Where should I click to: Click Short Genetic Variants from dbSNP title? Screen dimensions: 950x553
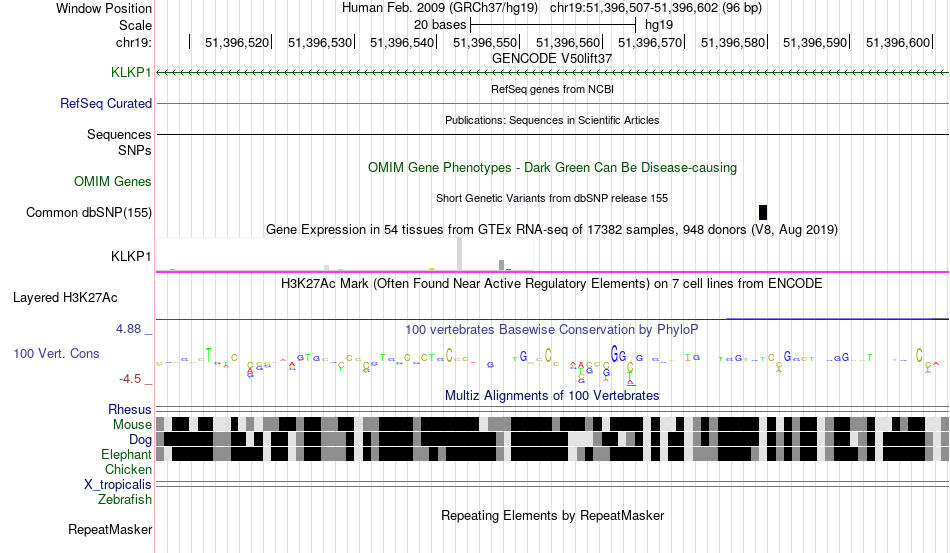pos(552,199)
